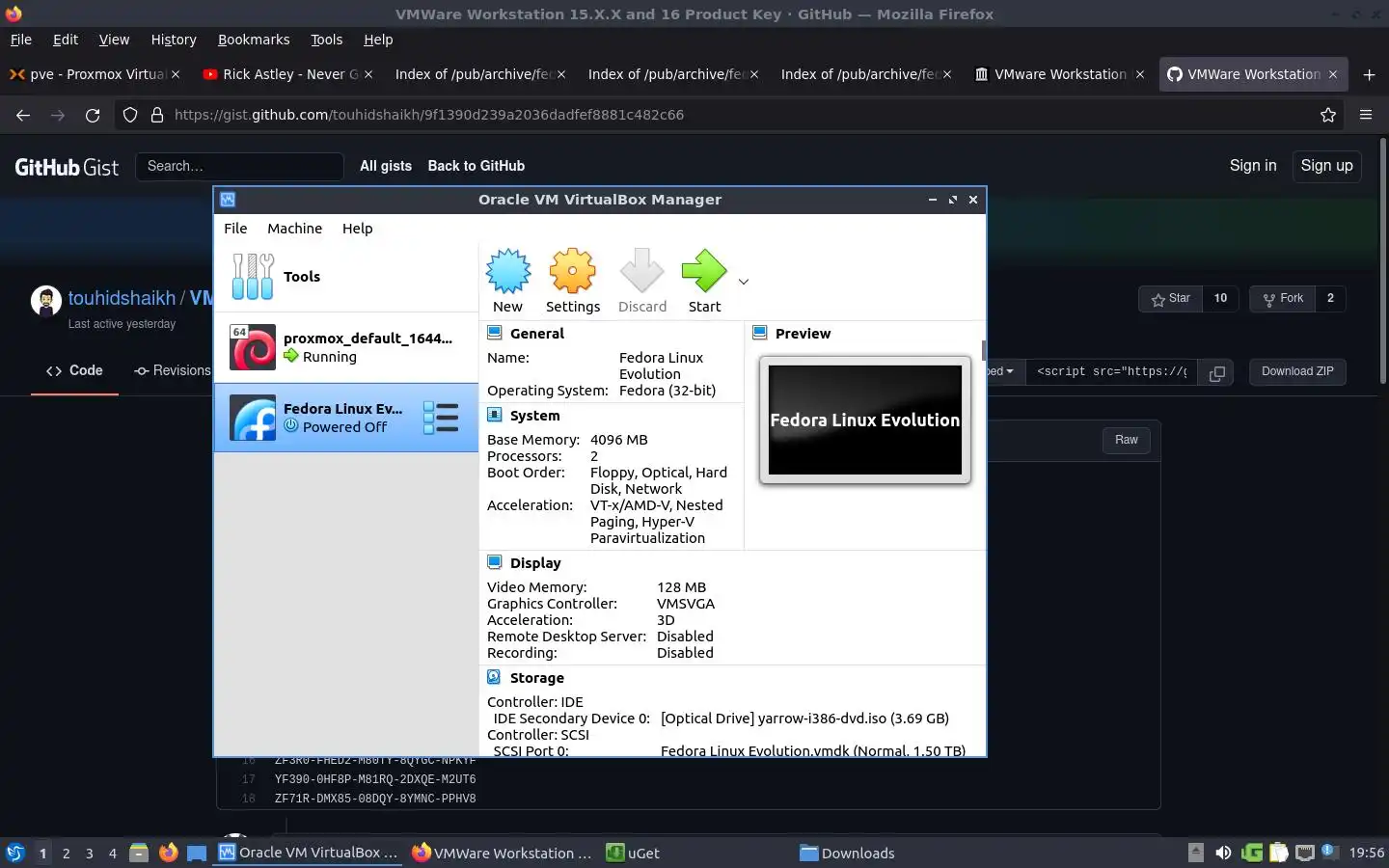
Task: Go back in Firefox
Action: (x=23, y=115)
